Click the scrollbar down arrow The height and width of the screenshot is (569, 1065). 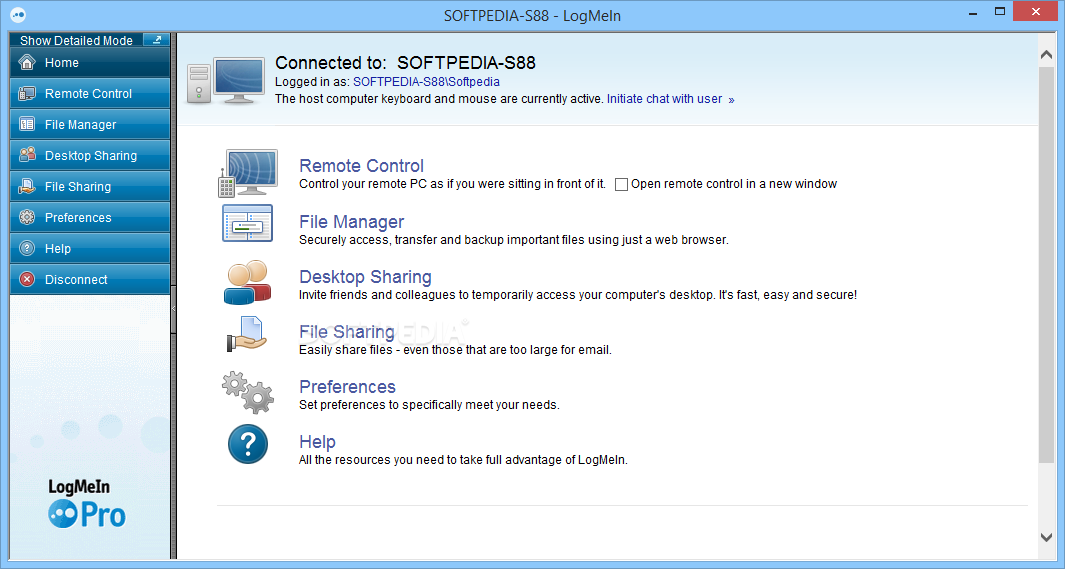click(x=1047, y=537)
